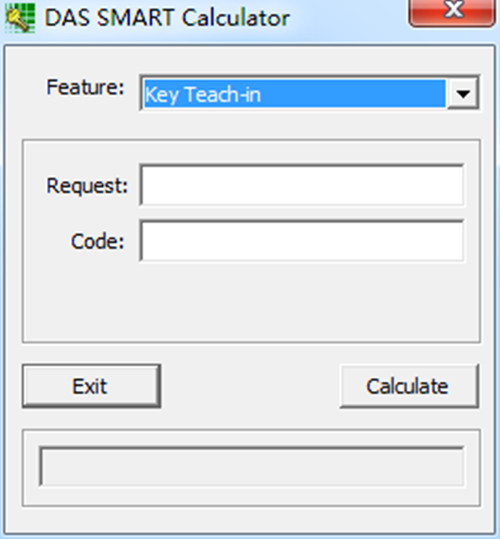Place cursor in the Code text box

302,241
